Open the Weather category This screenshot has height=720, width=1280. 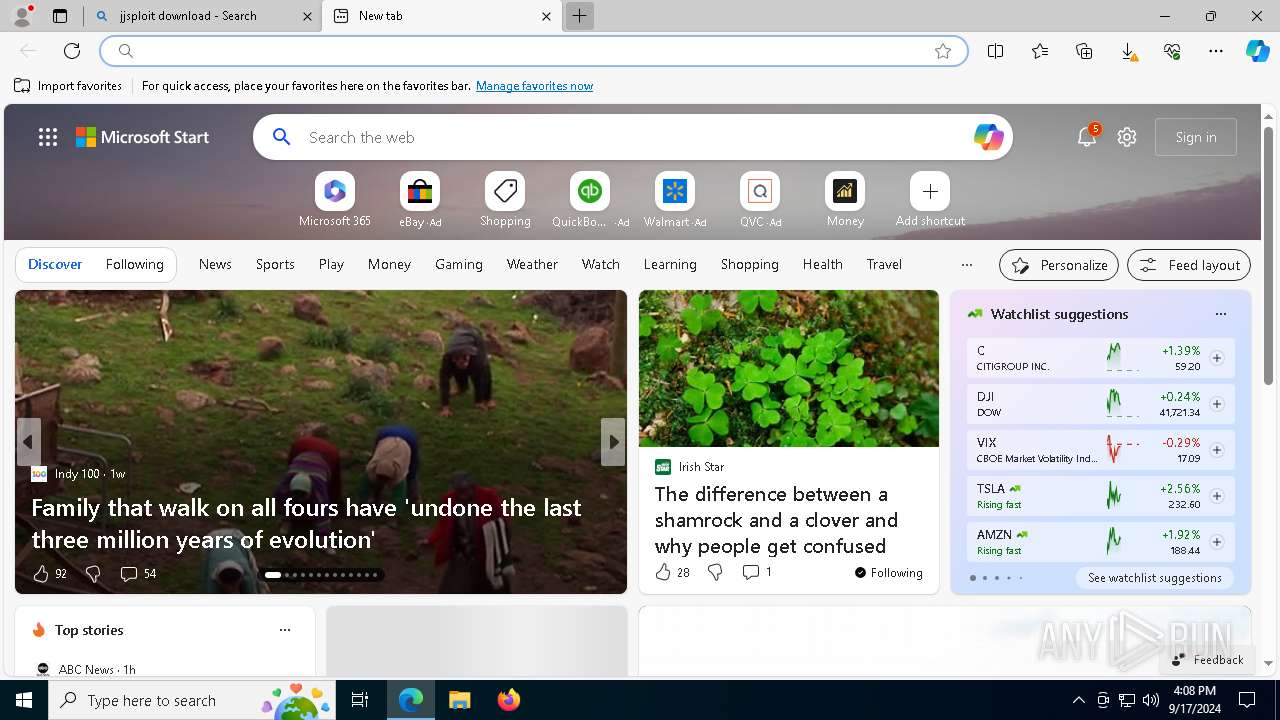click(532, 265)
